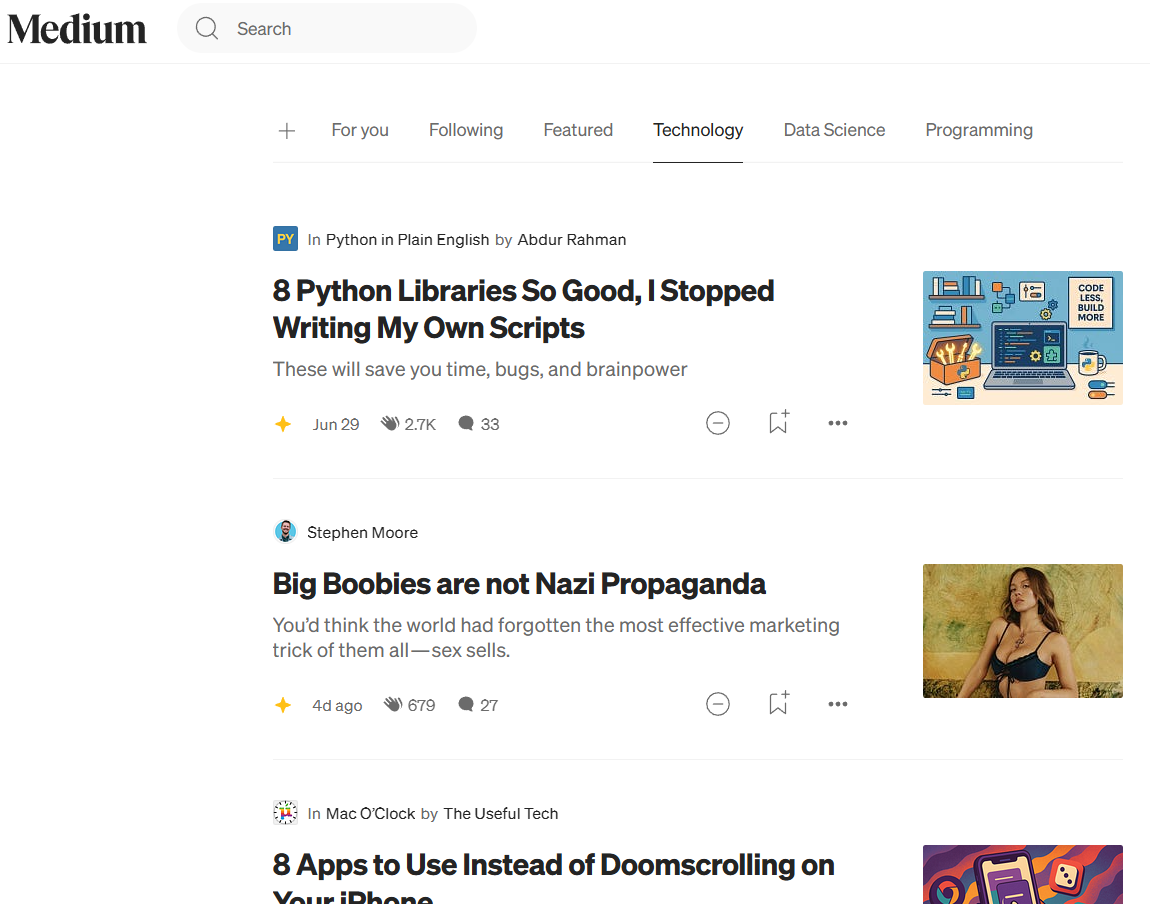This screenshot has width=1150, height=904.
Task: Open the 8 Apps Instead of Doomscrolling article
Action: click(554, 877)
